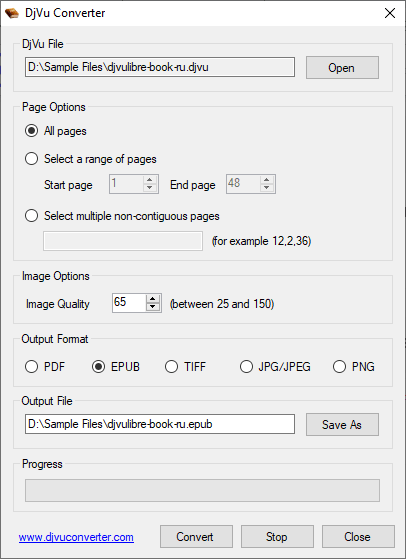This screenshot has height=559, width=406.
Task: Click the Start page up arrow
Action: tap(150, 180)
